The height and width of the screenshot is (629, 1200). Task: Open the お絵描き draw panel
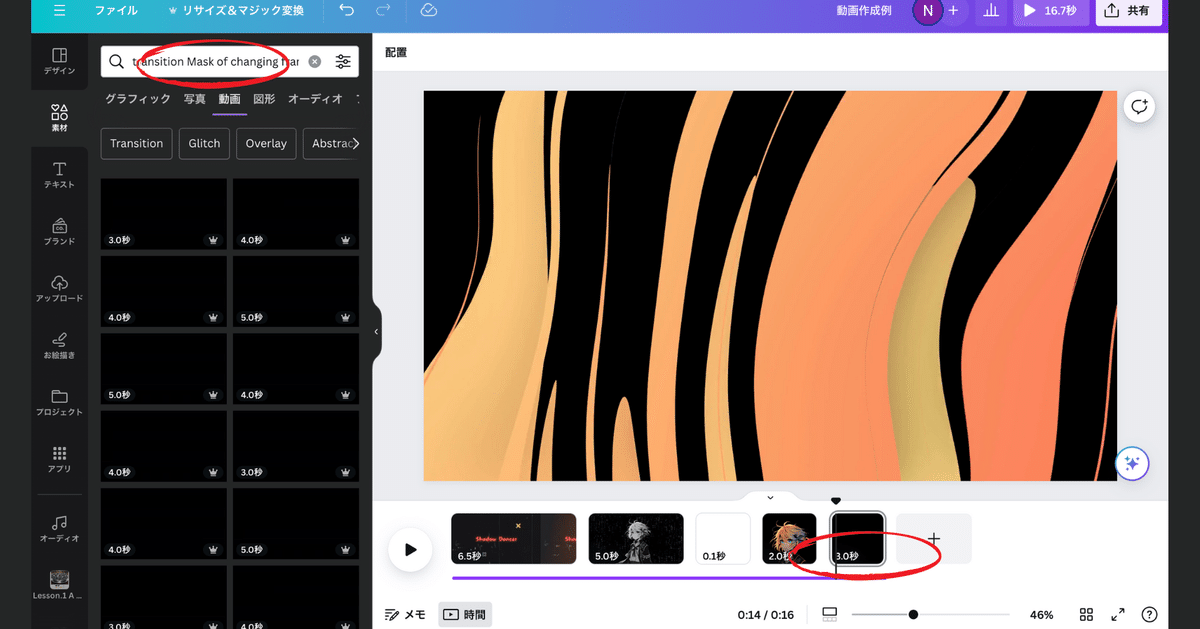(59, 346)
